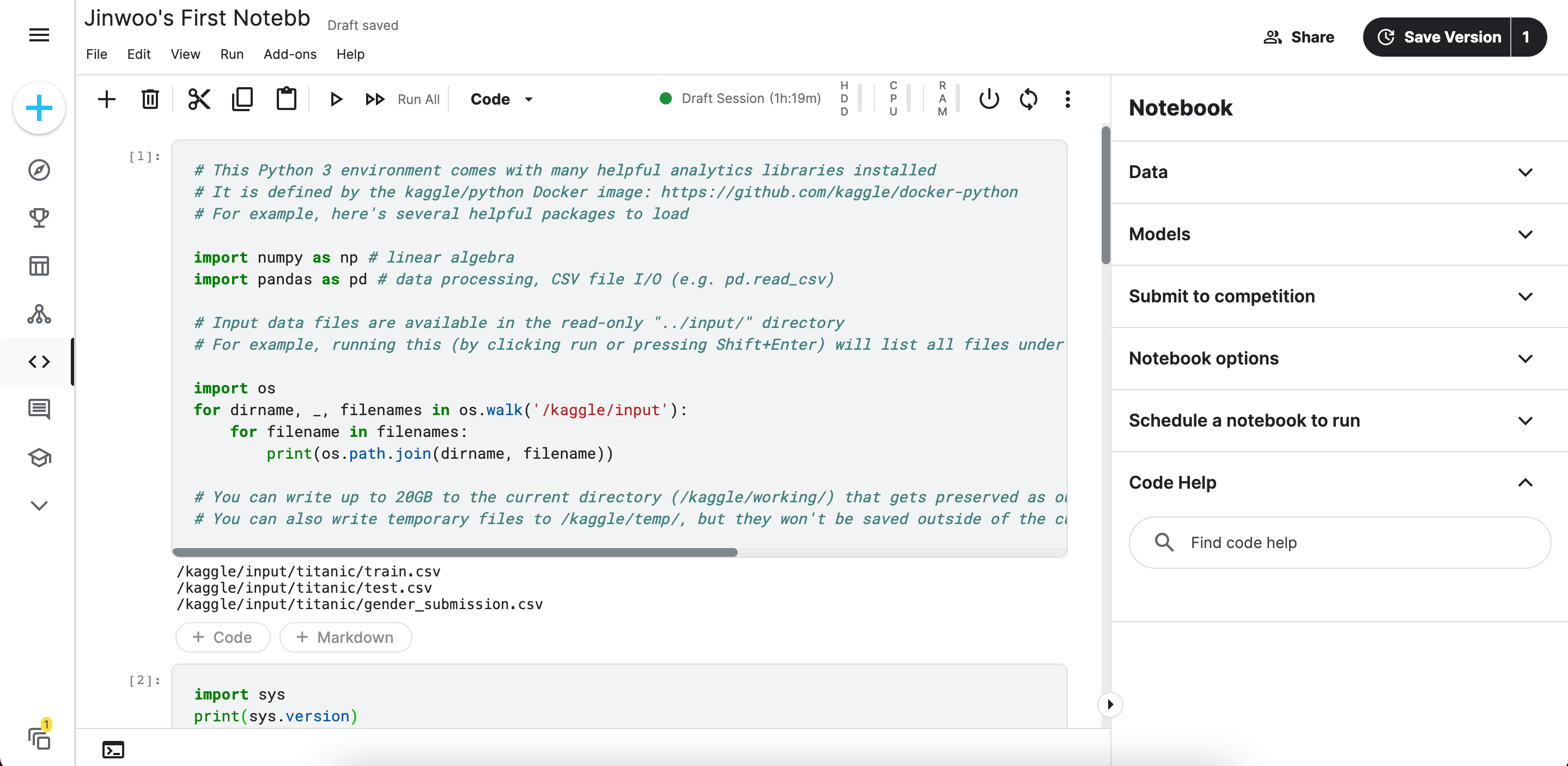Add a Code cell below output
The width and height of the screenshot is (1568, 766).
click(x=223, y=637)
